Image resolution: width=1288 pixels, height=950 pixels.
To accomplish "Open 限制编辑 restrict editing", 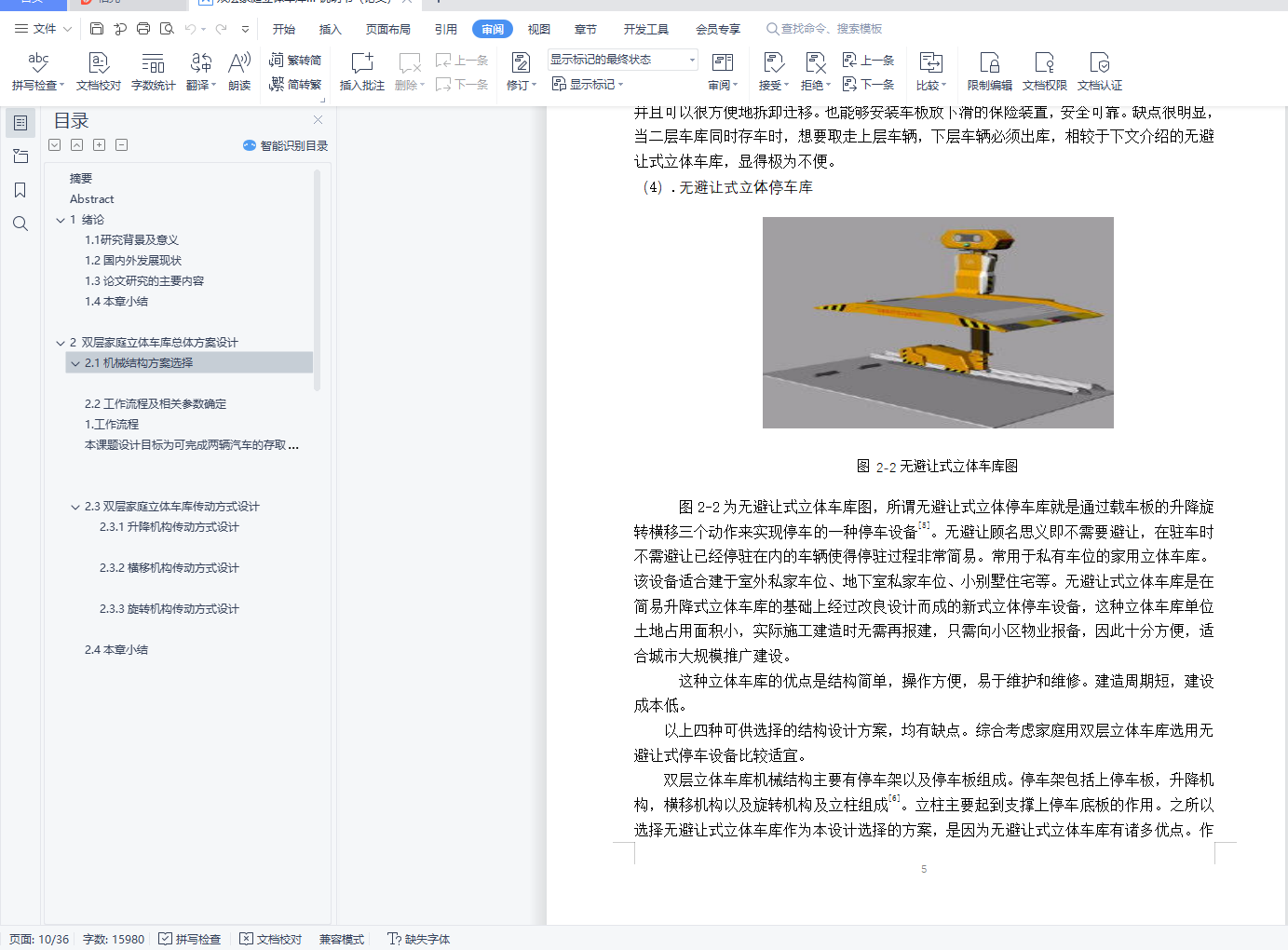I will point(990,72).
